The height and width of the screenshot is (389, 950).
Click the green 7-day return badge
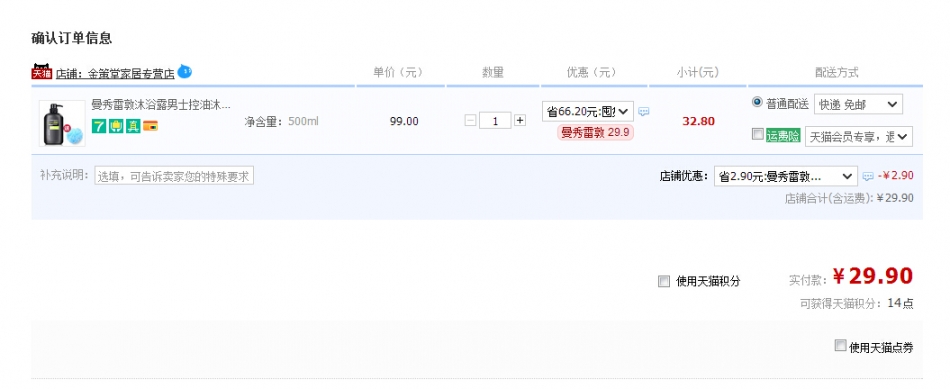coord(98,126)
